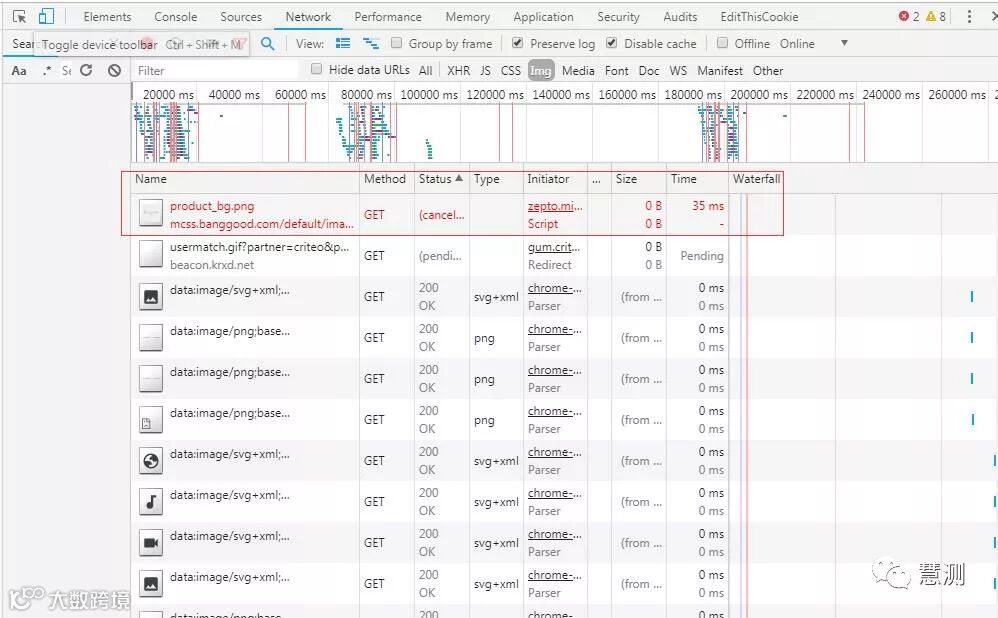The width and height of the screenshot is (998, 618).
Task: Open the Memory tab
Action: pos(467,17)
